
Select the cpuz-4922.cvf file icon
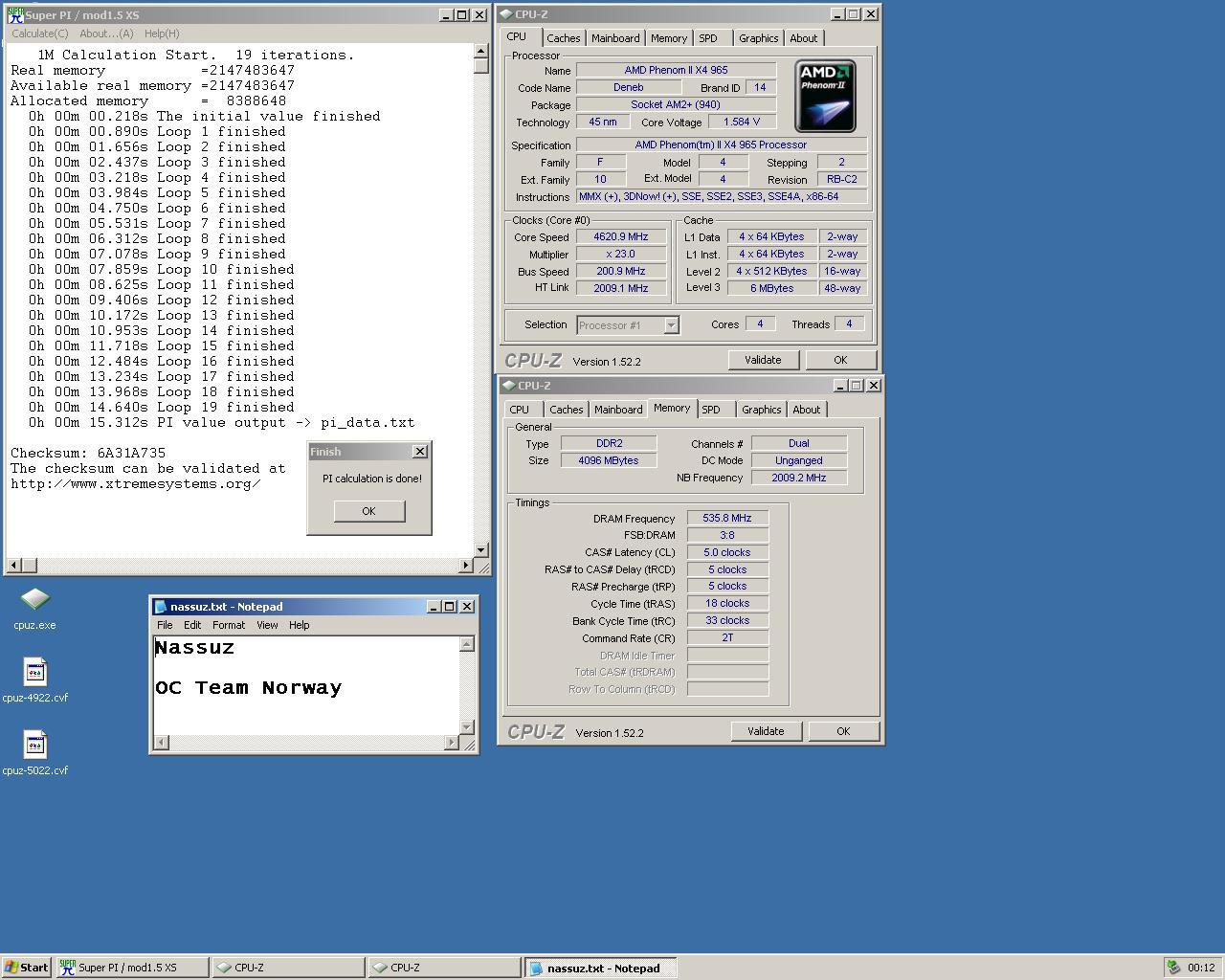pyautogui.click(x=34, y=680)
